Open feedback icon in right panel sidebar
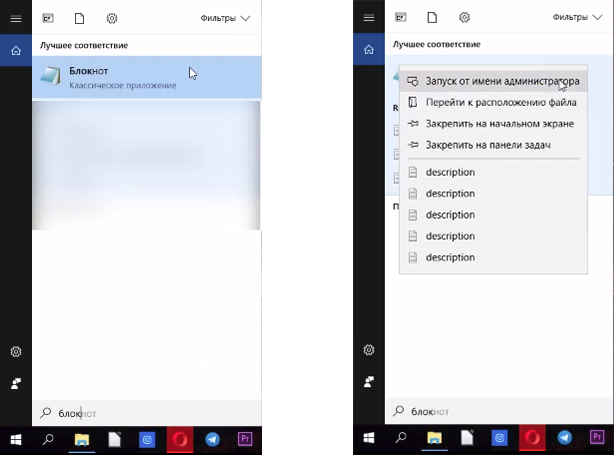614x455 pixels. click(x=368, y=381)
